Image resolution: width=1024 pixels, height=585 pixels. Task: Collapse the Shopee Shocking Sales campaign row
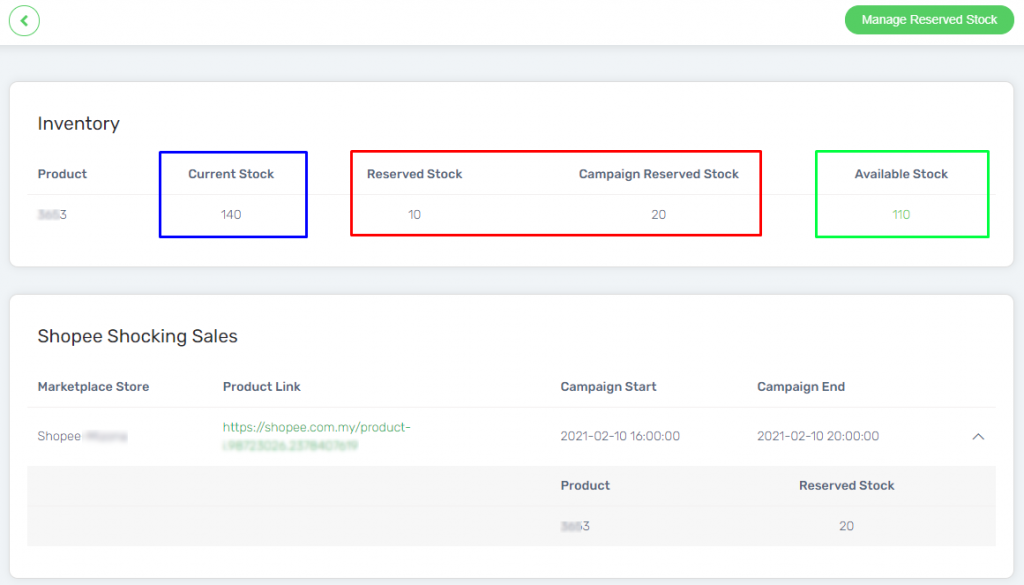[x=977, y=436]
